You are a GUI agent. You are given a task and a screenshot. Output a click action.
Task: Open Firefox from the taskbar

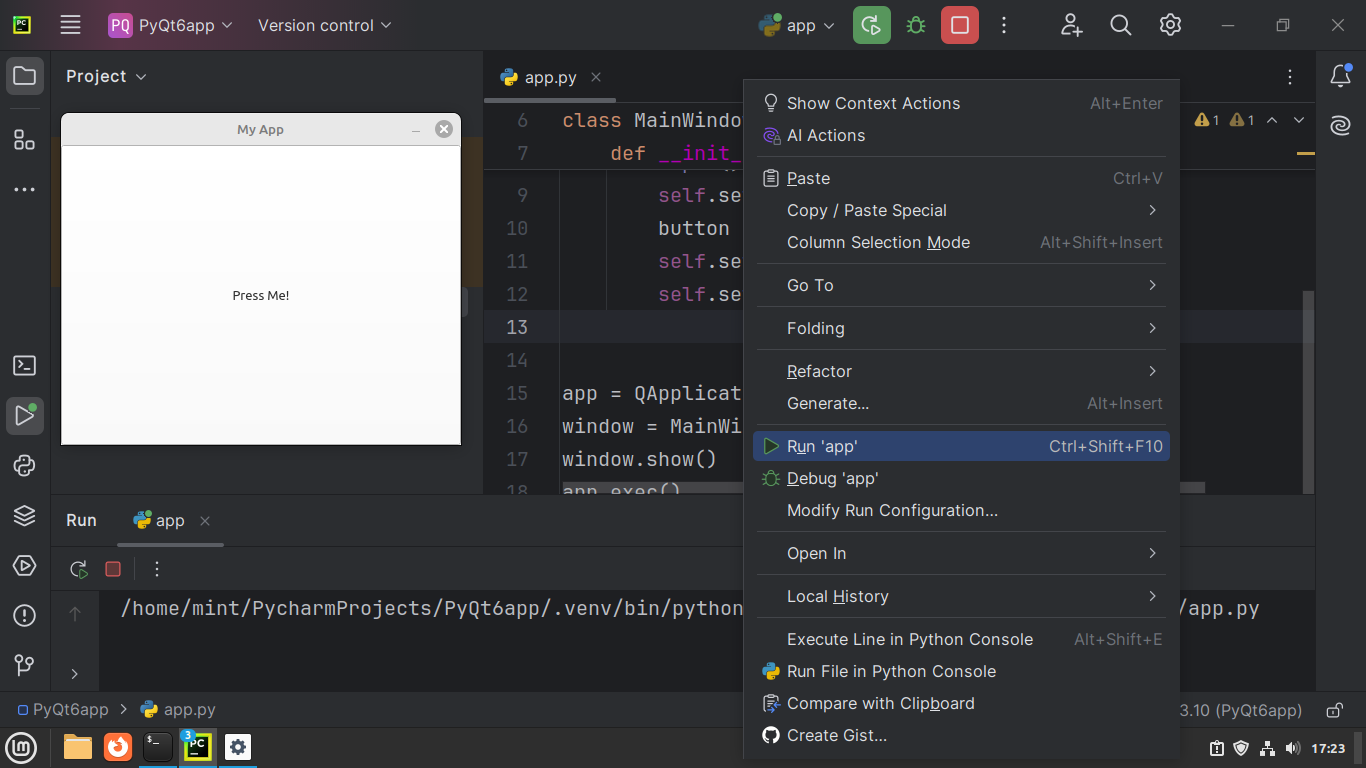click(118, 747)
